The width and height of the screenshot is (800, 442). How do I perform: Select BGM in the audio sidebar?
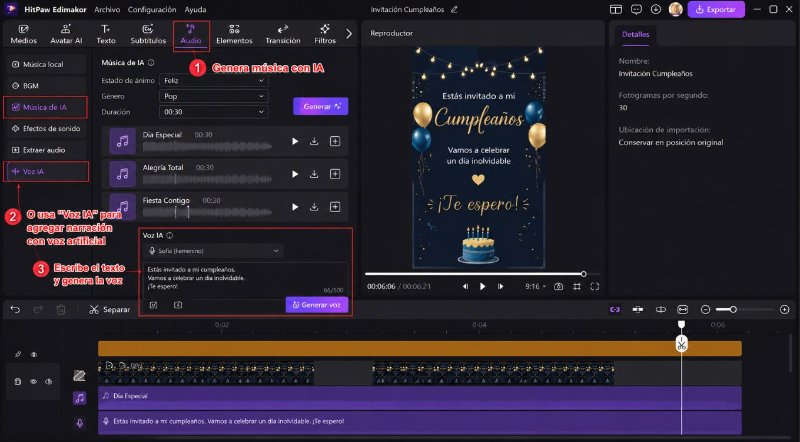[45, 86]
